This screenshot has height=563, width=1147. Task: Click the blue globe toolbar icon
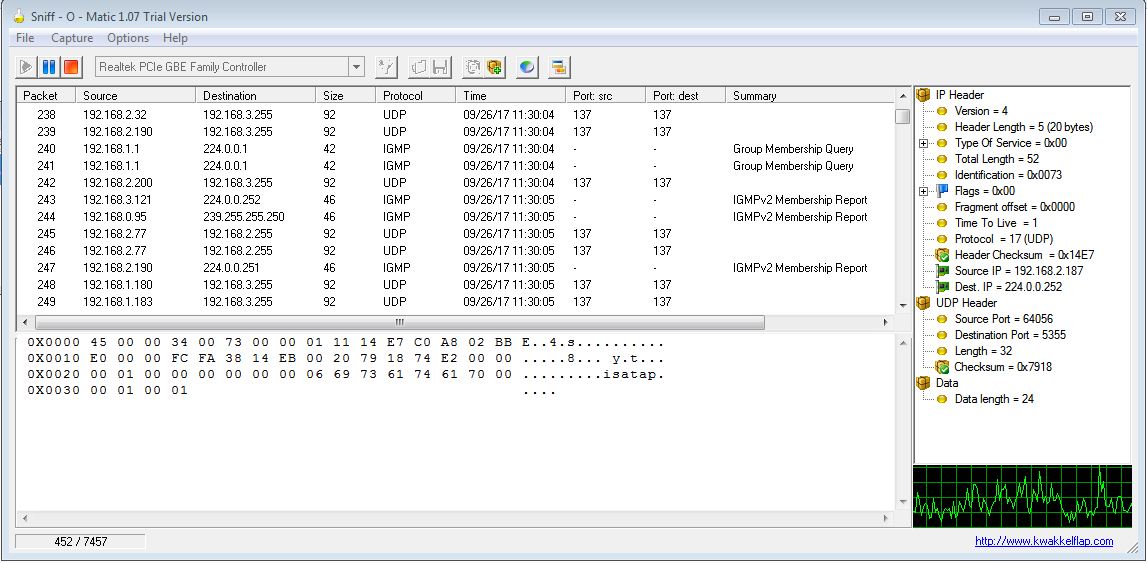click(x=527, y=67)
